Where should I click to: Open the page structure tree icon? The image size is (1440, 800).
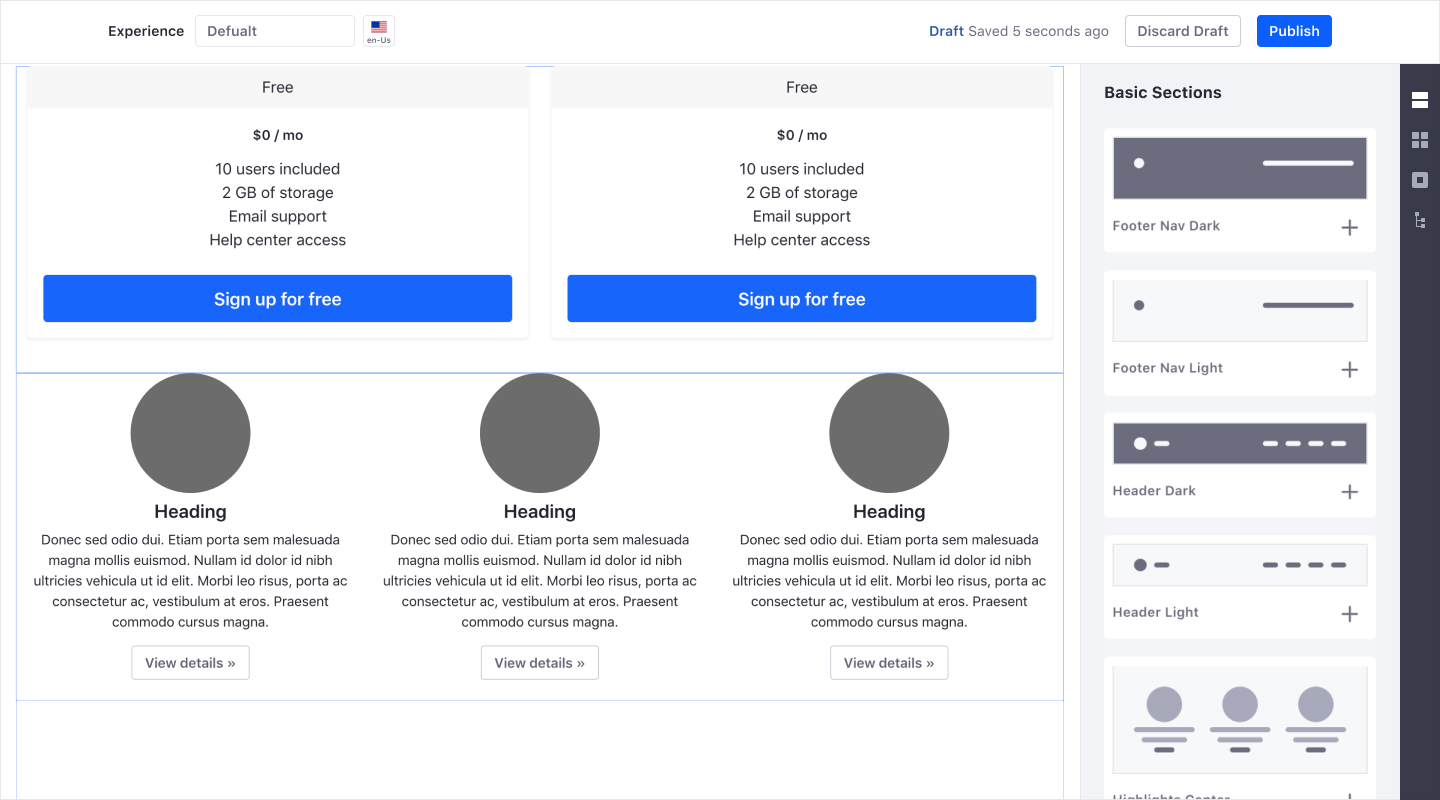coord(1419,220)
